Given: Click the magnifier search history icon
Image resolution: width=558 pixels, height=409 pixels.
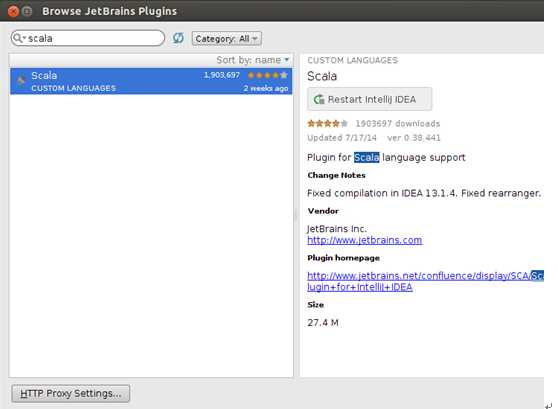Looking at the screenshot, I should [x=19, y=38].
